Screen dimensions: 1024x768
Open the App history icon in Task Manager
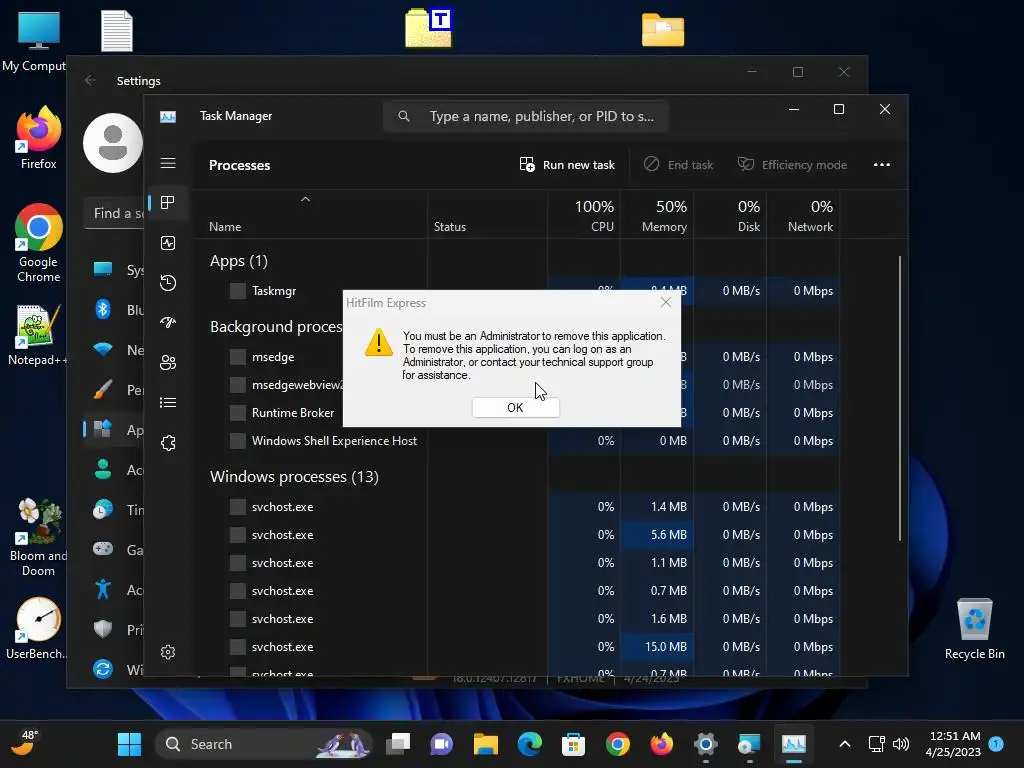pos(168,283)
